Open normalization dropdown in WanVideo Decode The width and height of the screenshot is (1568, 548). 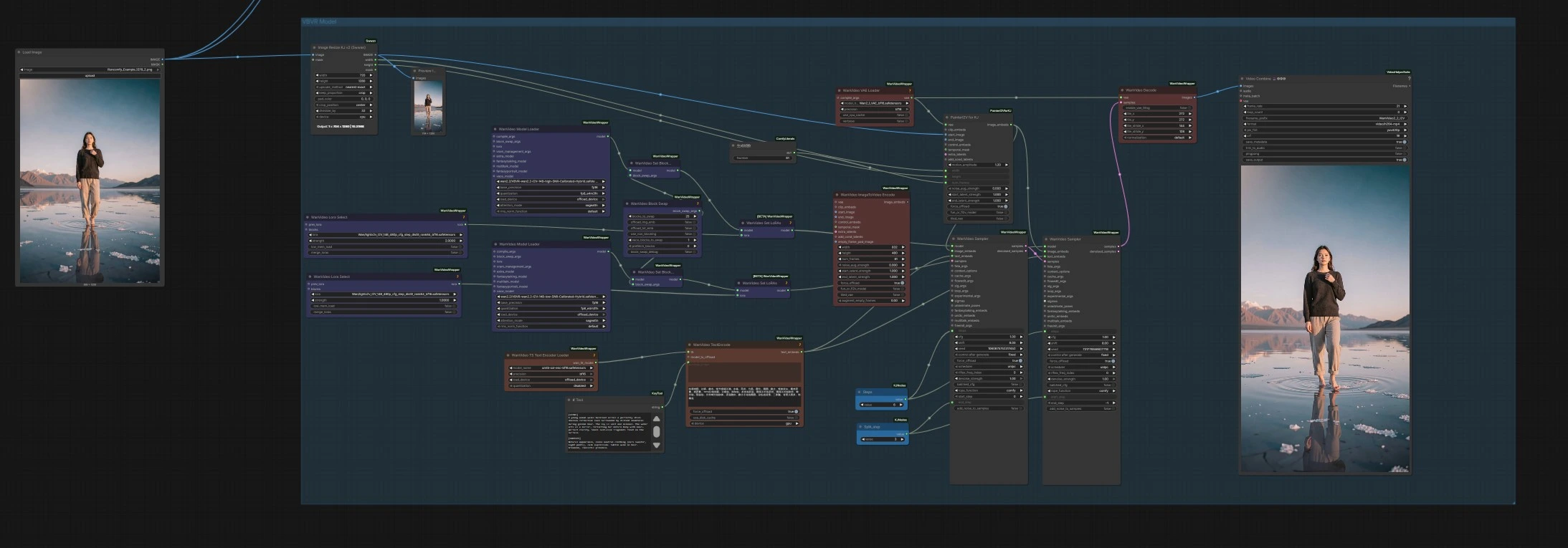tap(1157, 138)
